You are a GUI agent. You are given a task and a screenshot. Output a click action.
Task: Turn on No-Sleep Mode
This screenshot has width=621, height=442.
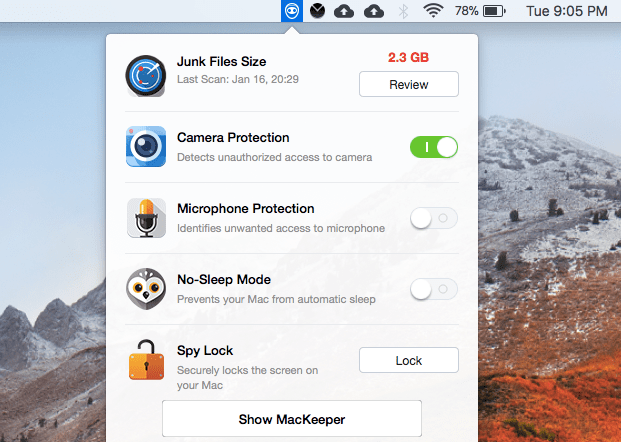433,289
